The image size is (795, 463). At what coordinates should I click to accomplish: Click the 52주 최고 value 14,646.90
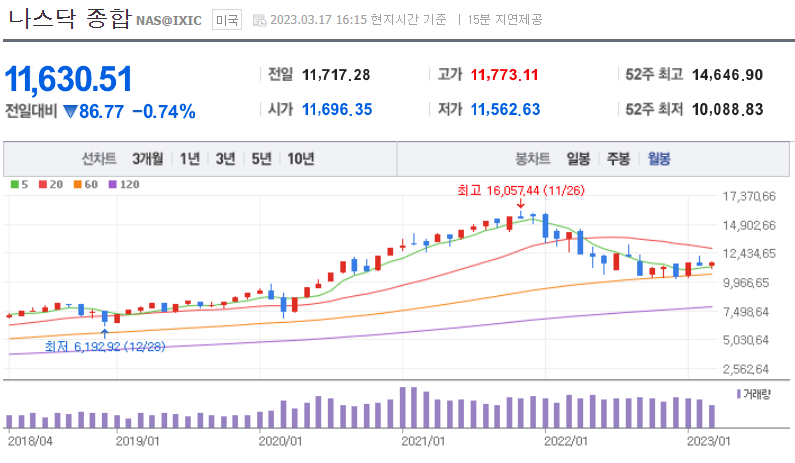point(727,75)
